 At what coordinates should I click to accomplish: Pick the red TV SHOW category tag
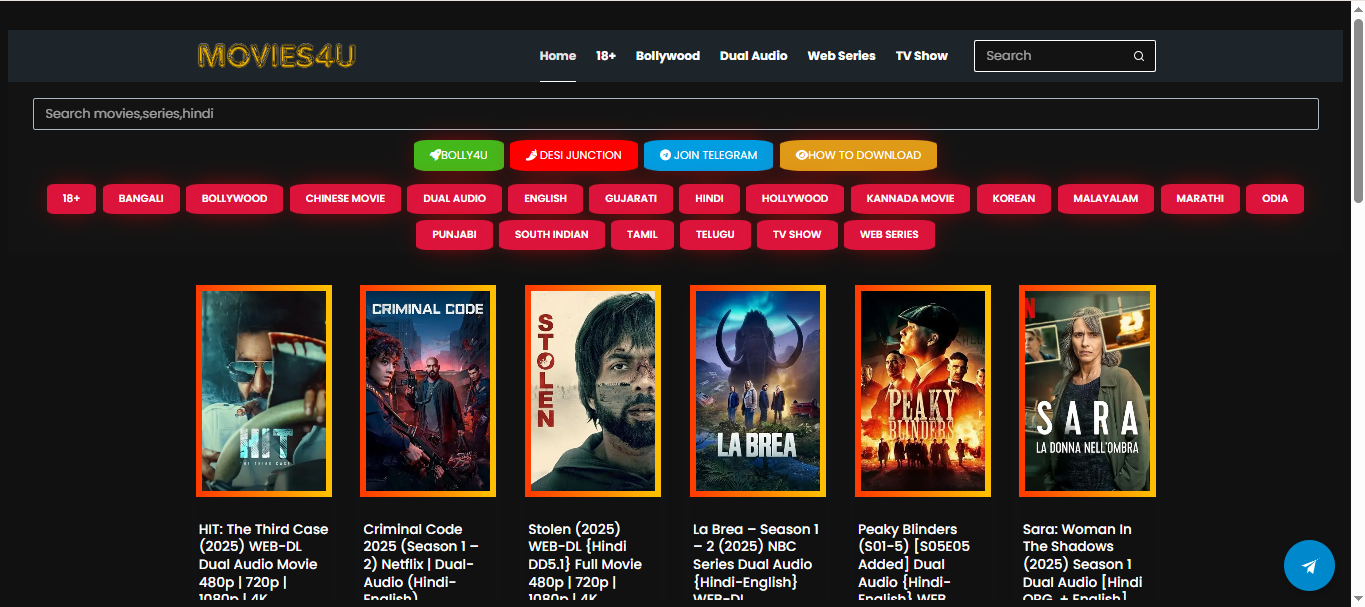click(x=797, y=234)
